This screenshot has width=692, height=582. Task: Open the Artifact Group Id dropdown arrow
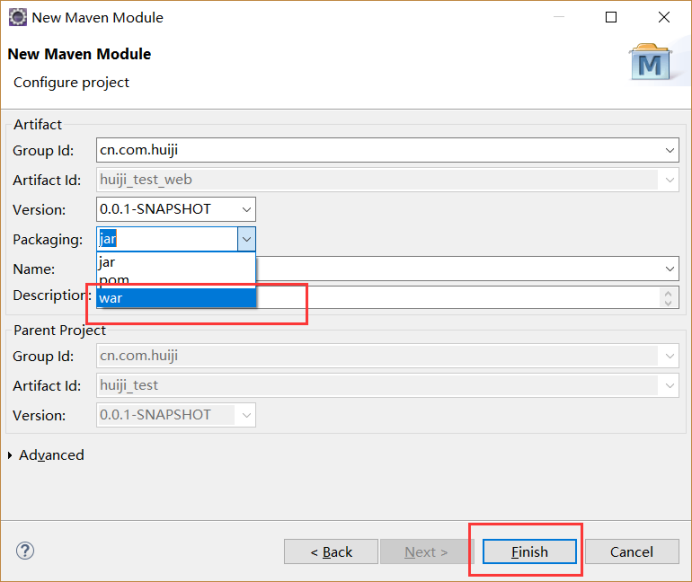tap(669, 150)
